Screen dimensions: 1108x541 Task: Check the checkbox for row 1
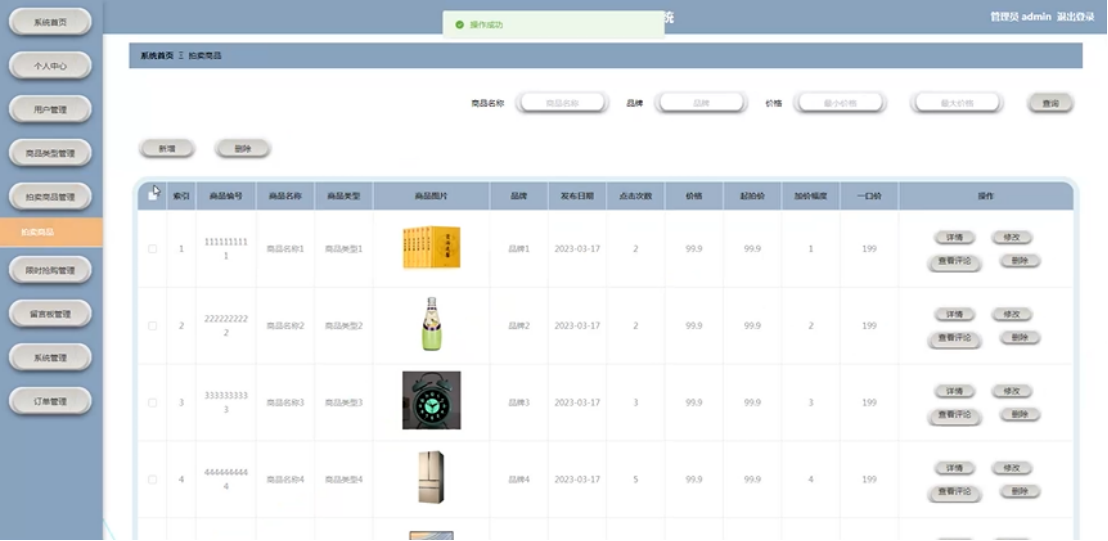point(153,249)
